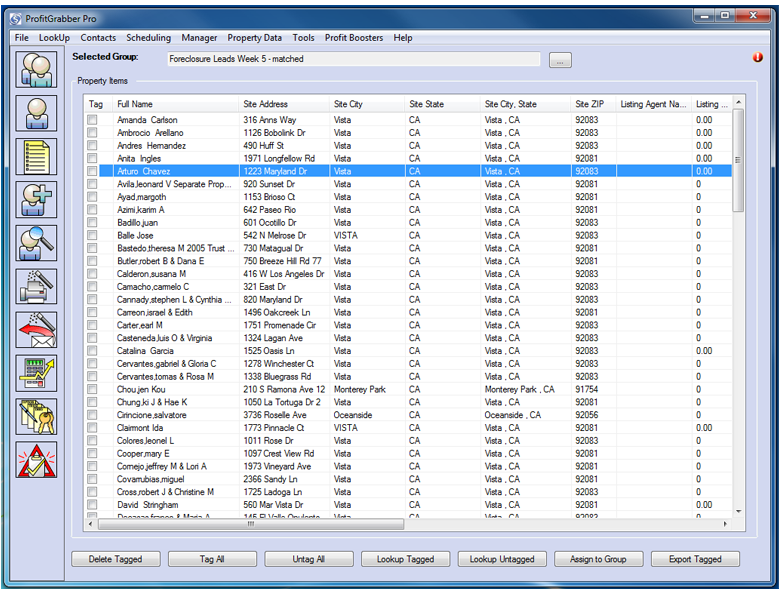Click the vertical scrollbar up arrow
Image resolution: width=780 pixels, height=594 pixels.
click(739, 102)
